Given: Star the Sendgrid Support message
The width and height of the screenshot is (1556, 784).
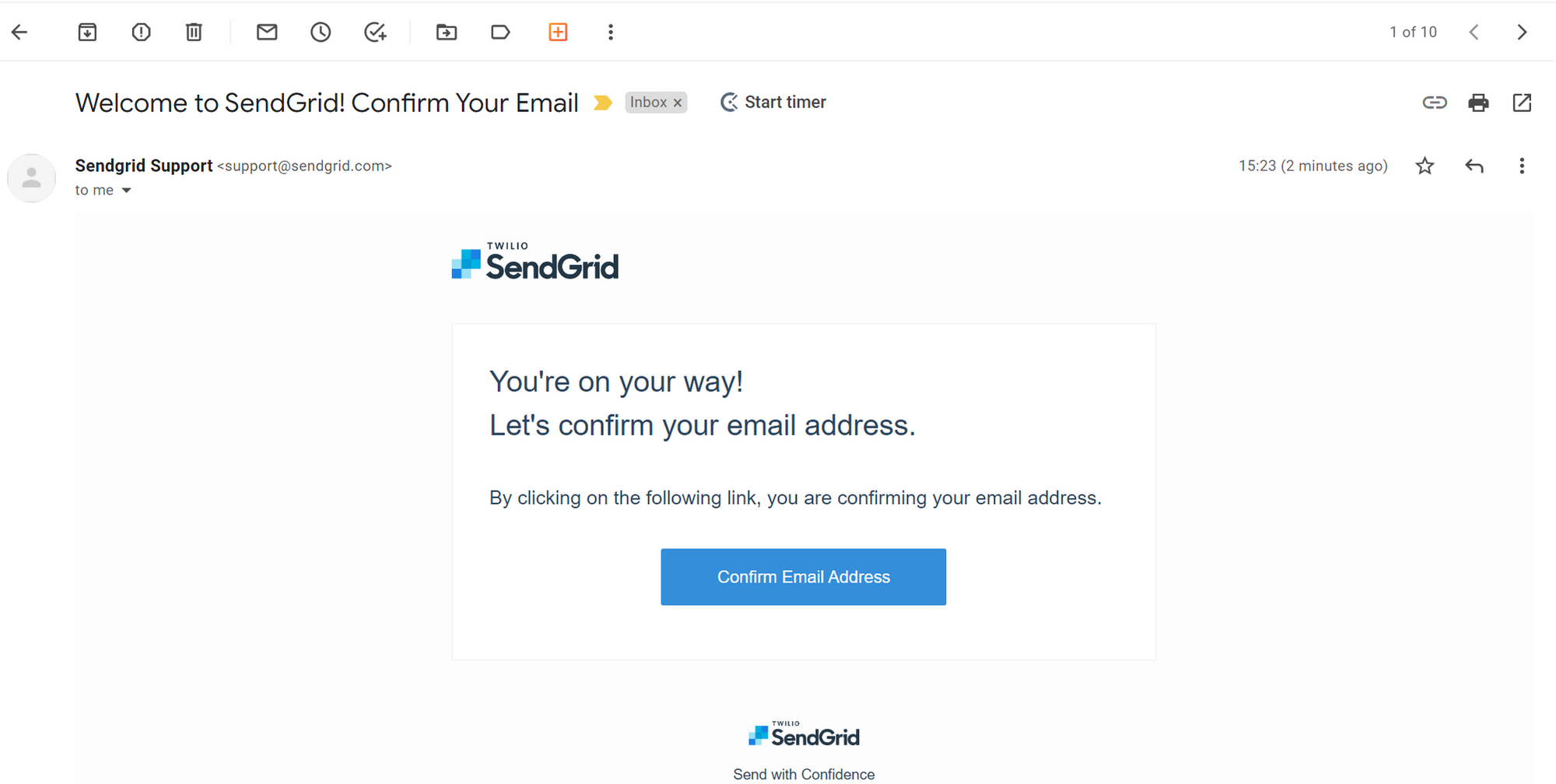Looking at the screenshot, I should (x=1425, y=166).
